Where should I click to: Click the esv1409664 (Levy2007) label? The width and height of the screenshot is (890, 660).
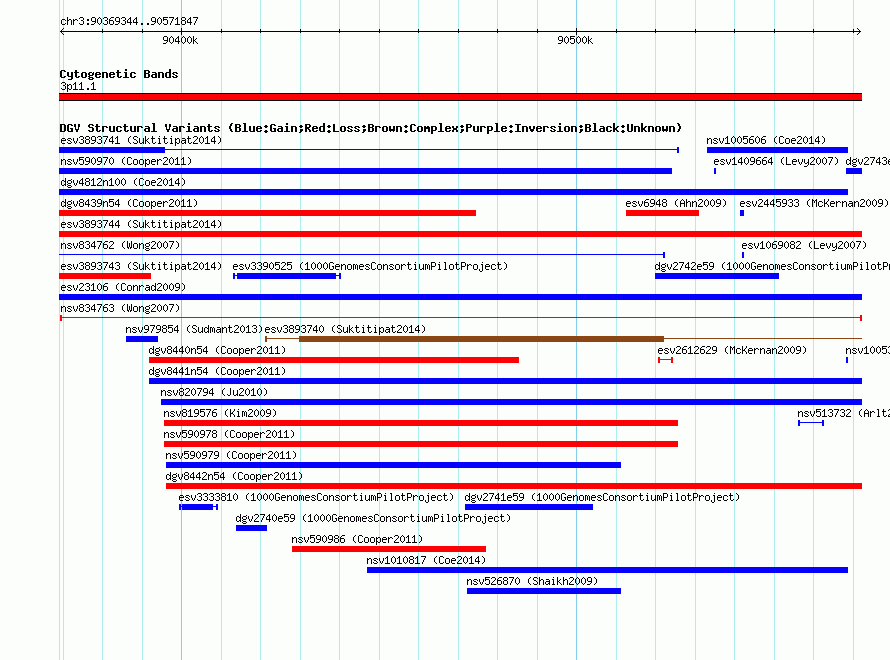[776, 161]
